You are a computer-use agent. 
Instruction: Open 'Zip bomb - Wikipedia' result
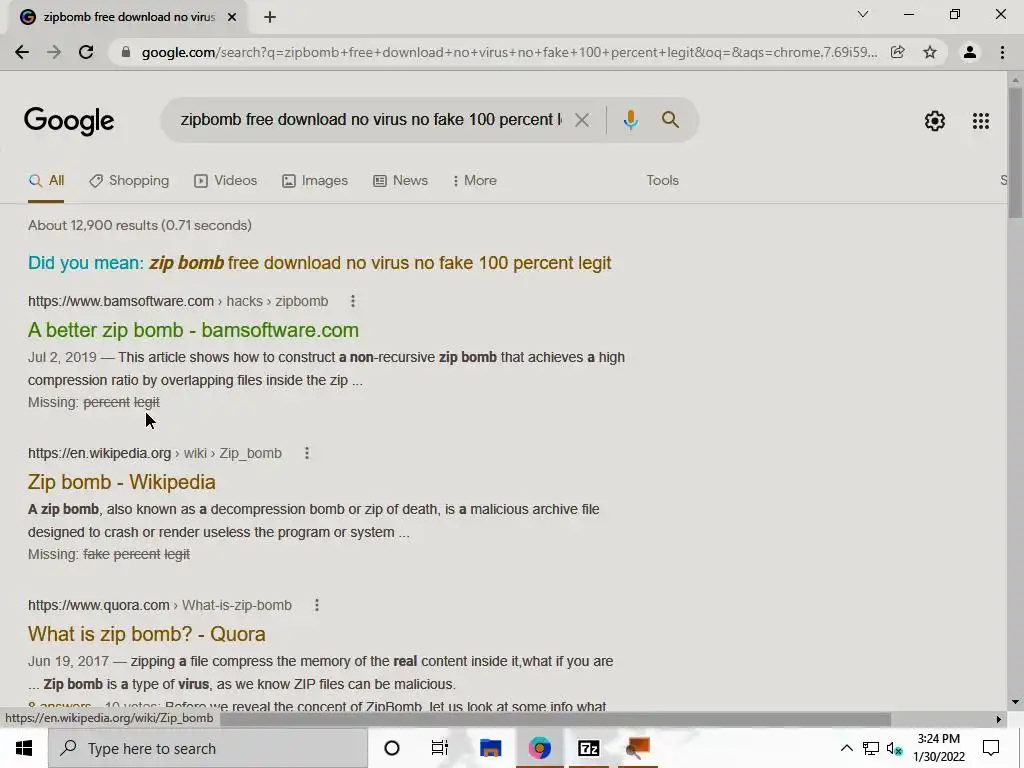coord(121,482)
